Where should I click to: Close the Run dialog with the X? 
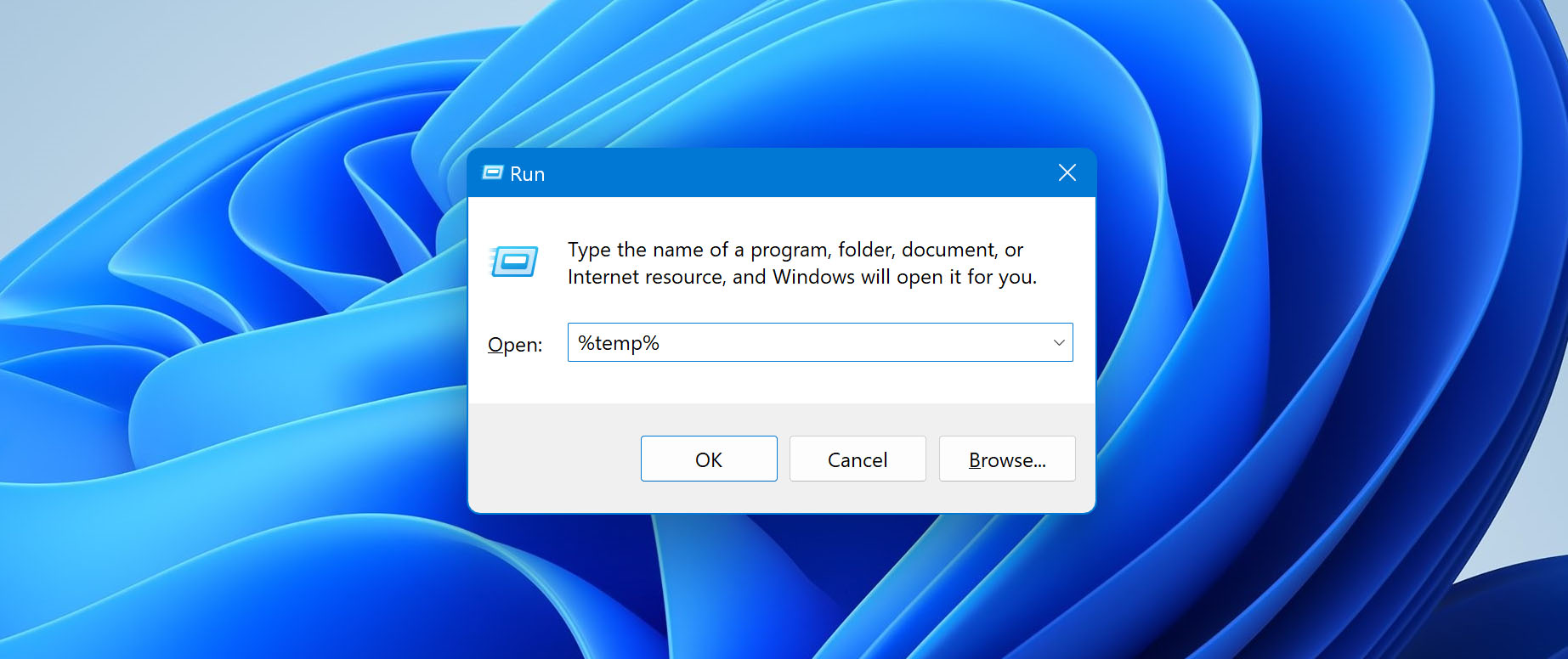(x=1067, y=173)
